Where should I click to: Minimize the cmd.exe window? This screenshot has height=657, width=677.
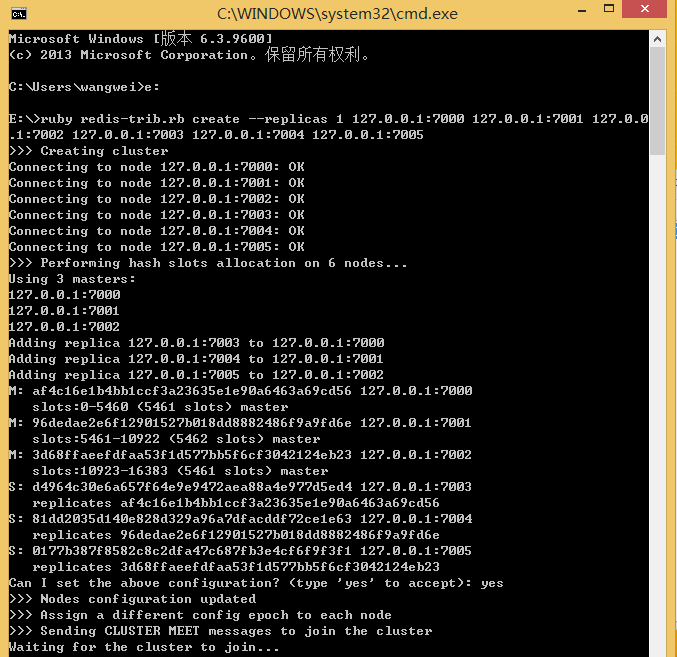(582, 9)
